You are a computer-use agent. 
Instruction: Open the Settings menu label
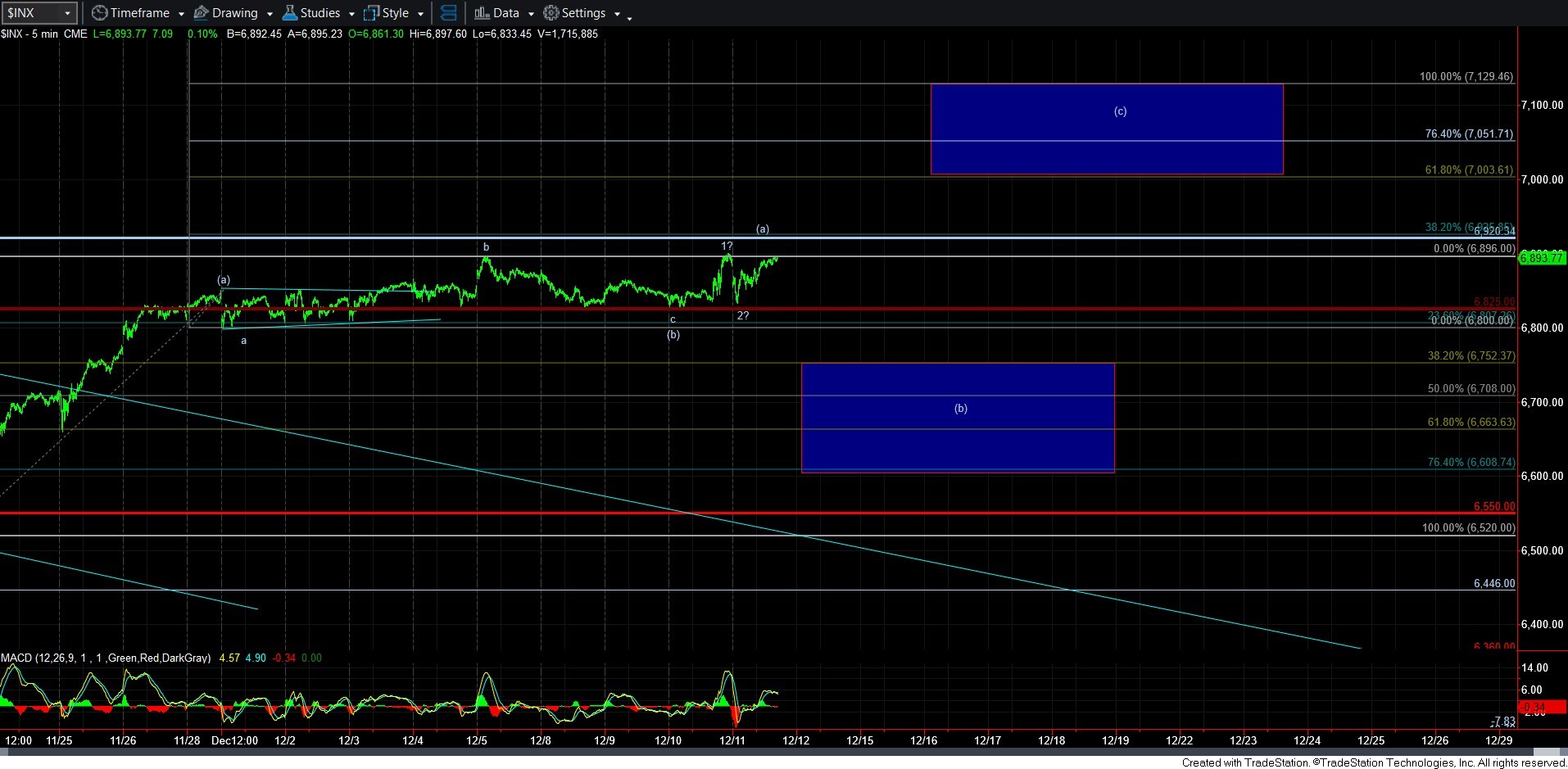tap(583, 13)
